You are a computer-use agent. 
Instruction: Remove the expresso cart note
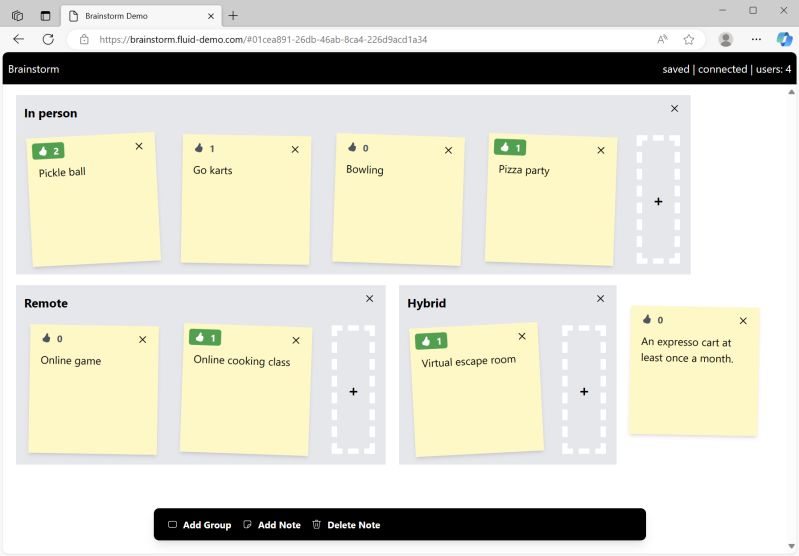click(x=743, y=321)
